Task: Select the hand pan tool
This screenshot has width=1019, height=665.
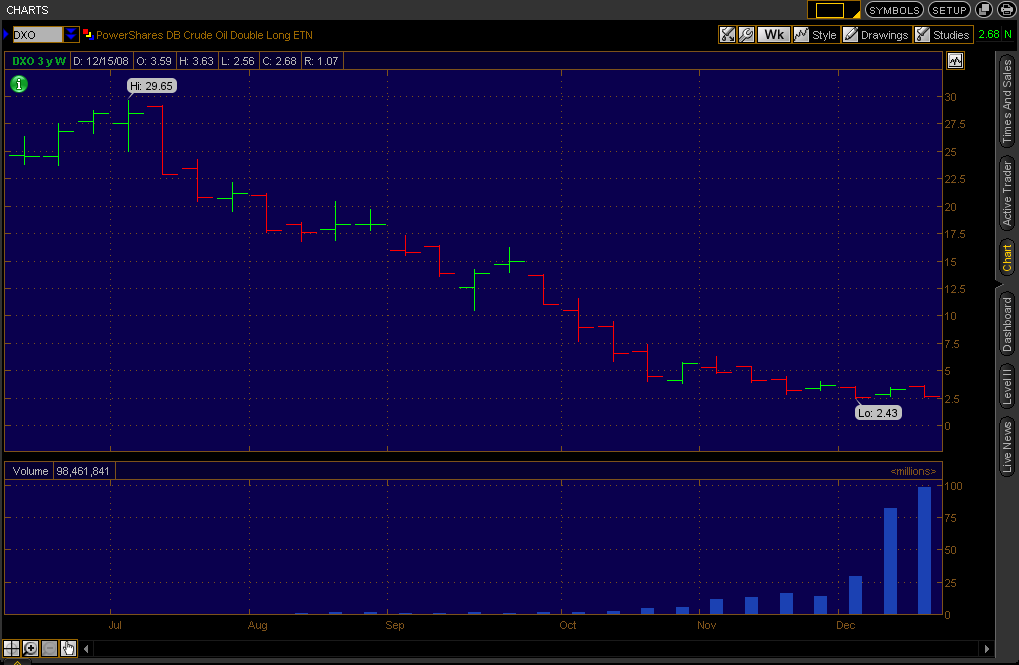Action: pos(68,648)
